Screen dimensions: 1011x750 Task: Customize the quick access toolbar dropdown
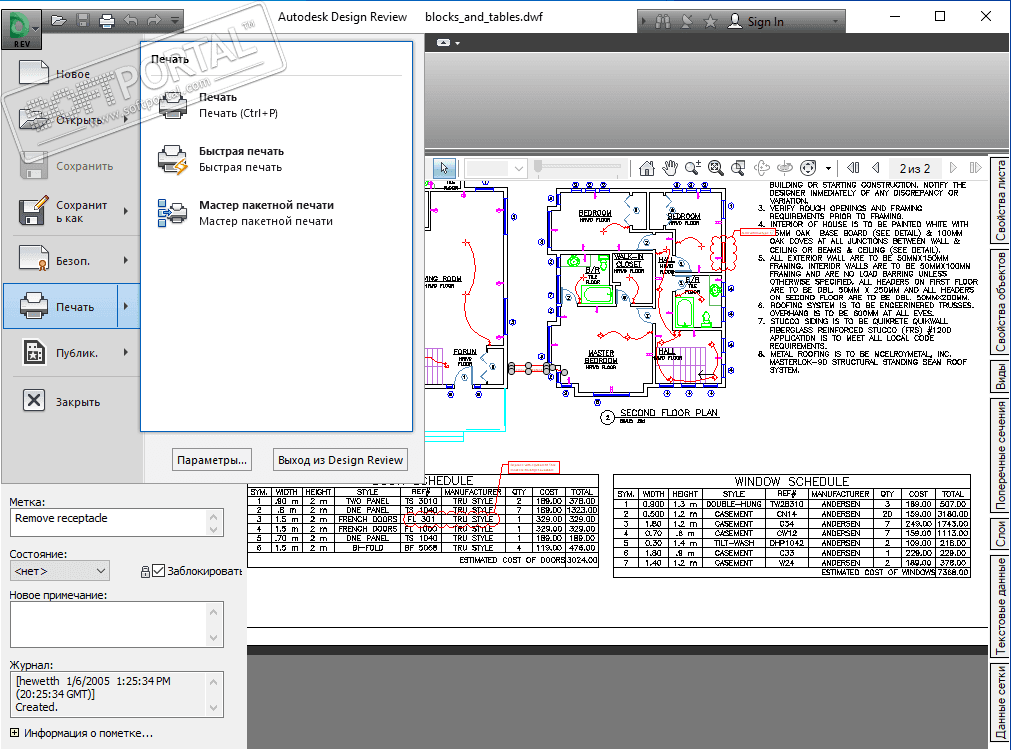tap(175, 21)
